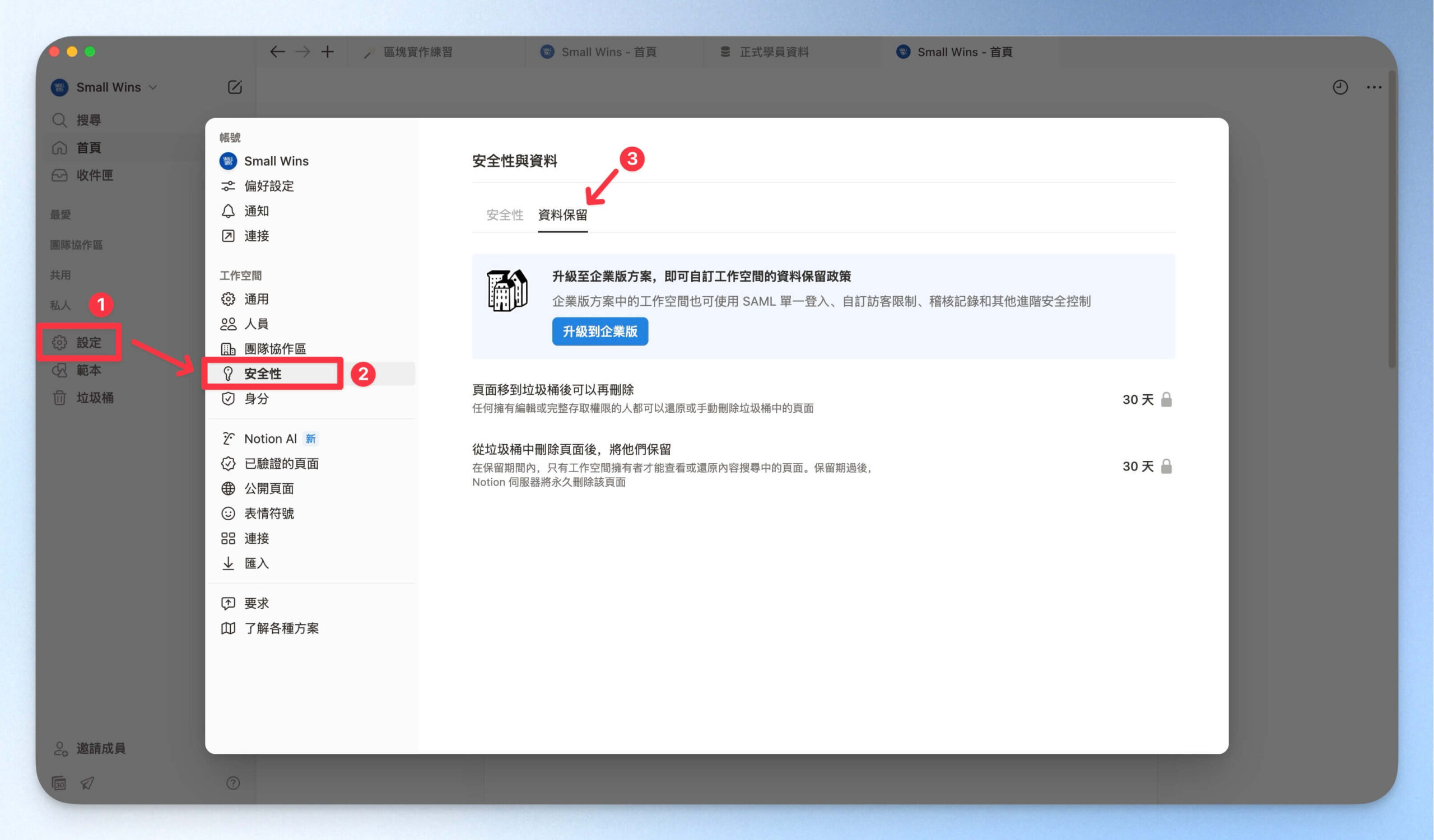
Task: Open the calendar icon at sidebar bottom
Action: coord(59,783)
